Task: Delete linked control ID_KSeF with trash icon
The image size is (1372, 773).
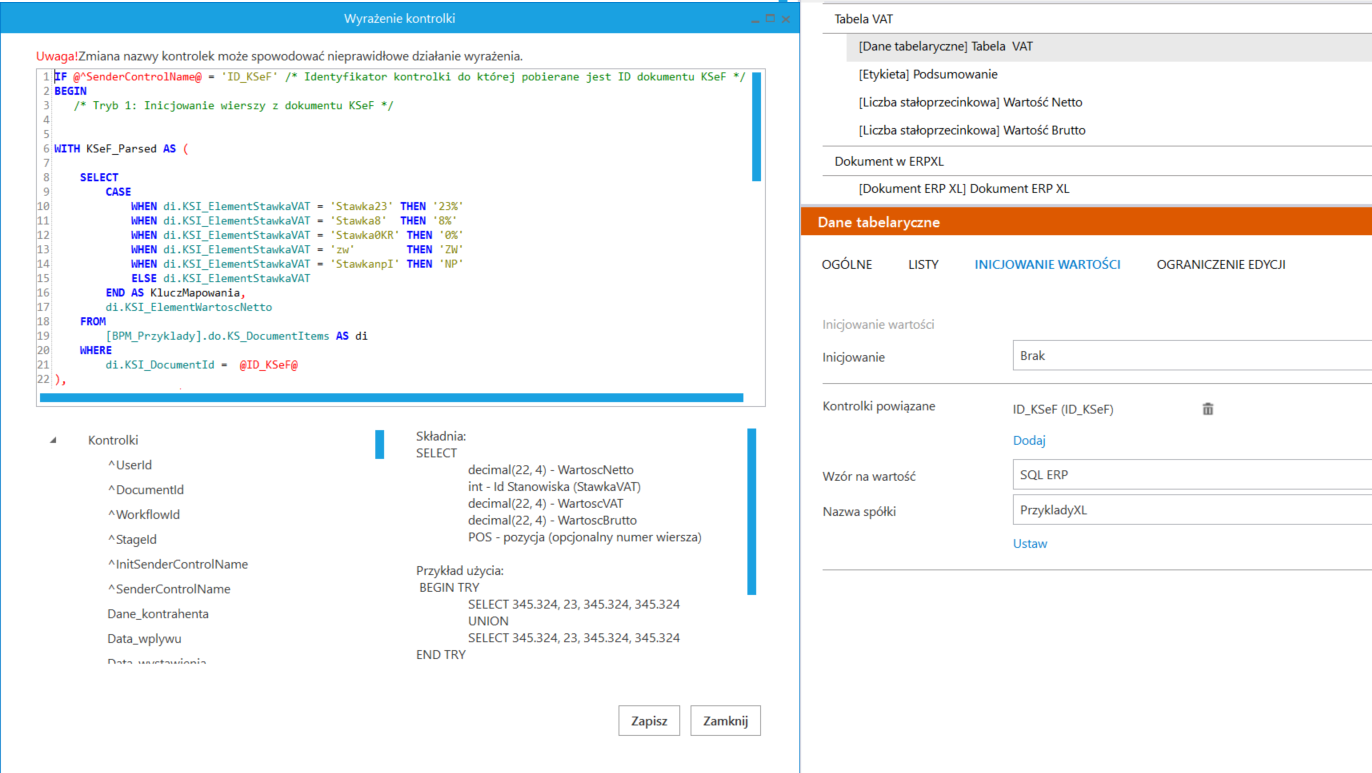Action: tap(1208, 409)
